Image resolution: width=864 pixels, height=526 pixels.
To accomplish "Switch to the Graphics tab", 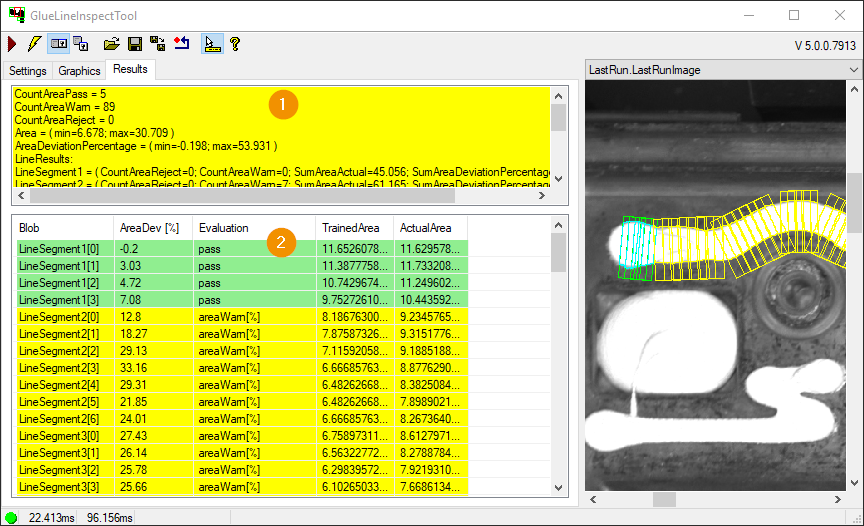I will tap(79, 71).
